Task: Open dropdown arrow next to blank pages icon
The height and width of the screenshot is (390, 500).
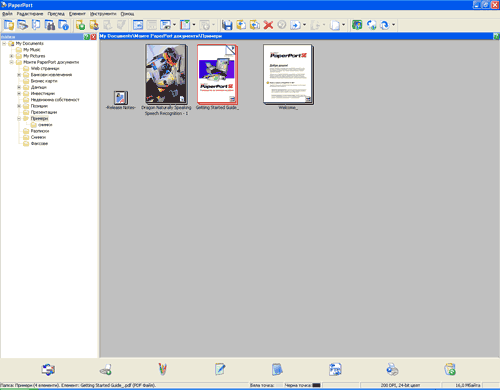Action: pos(343,25)
